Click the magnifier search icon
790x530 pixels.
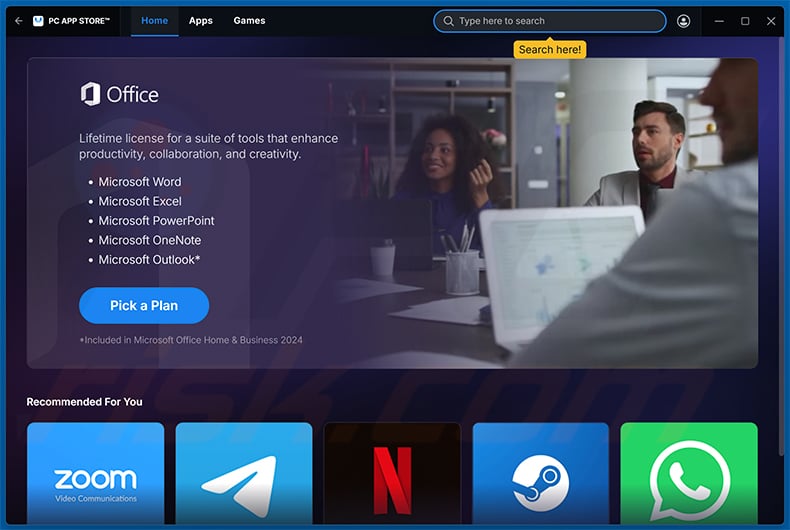(448, 21)
